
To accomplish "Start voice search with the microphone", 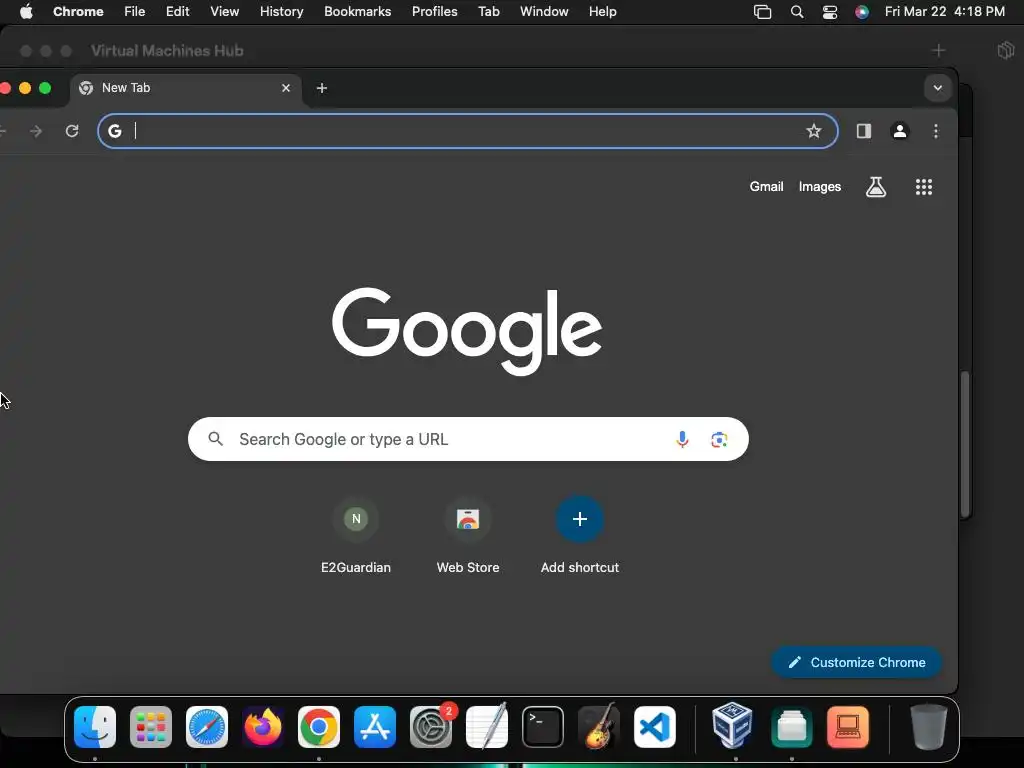I will pos(682,440).
